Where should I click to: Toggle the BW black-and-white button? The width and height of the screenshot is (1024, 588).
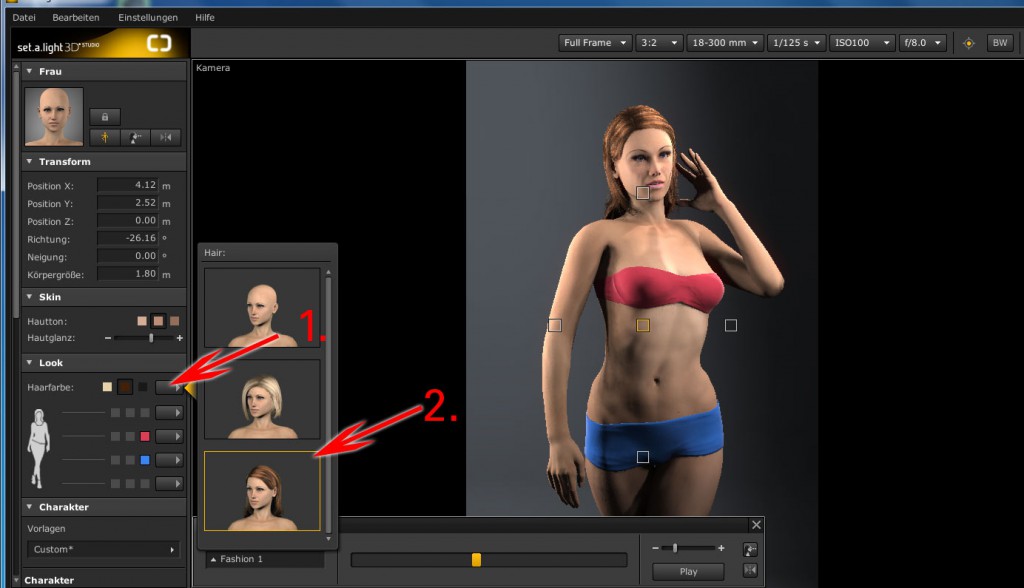[x=1000, y=43]
